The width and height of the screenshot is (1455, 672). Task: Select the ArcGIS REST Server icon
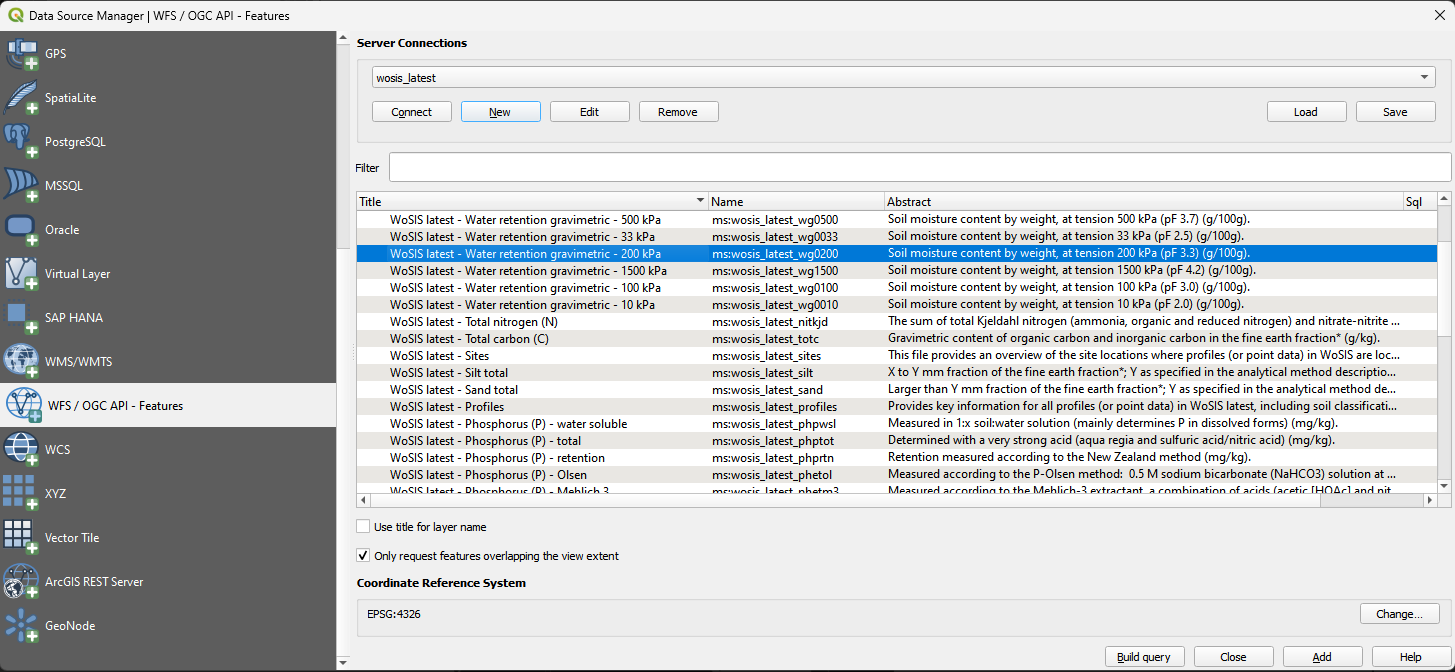[21, 582]
